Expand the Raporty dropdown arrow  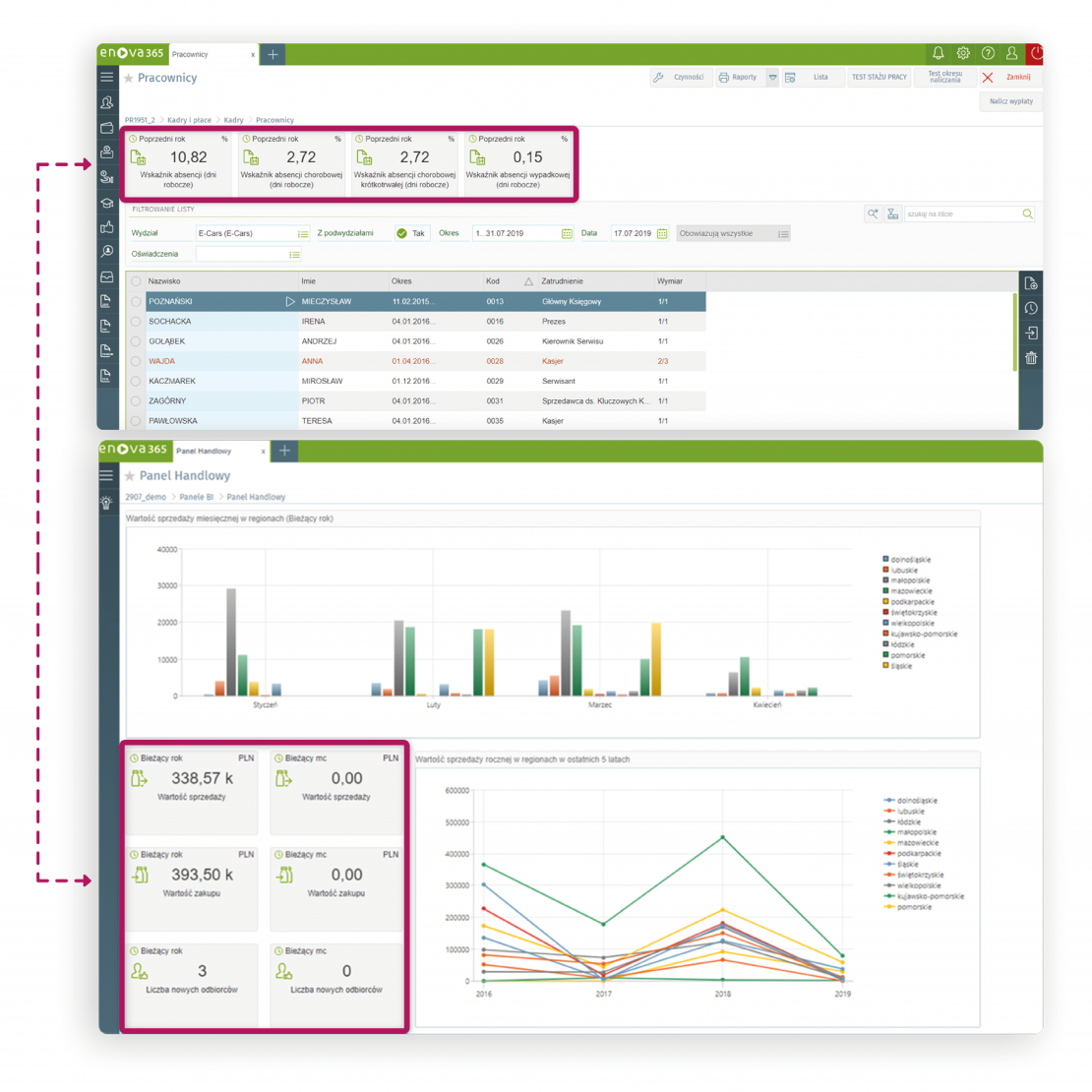(772, 77)
